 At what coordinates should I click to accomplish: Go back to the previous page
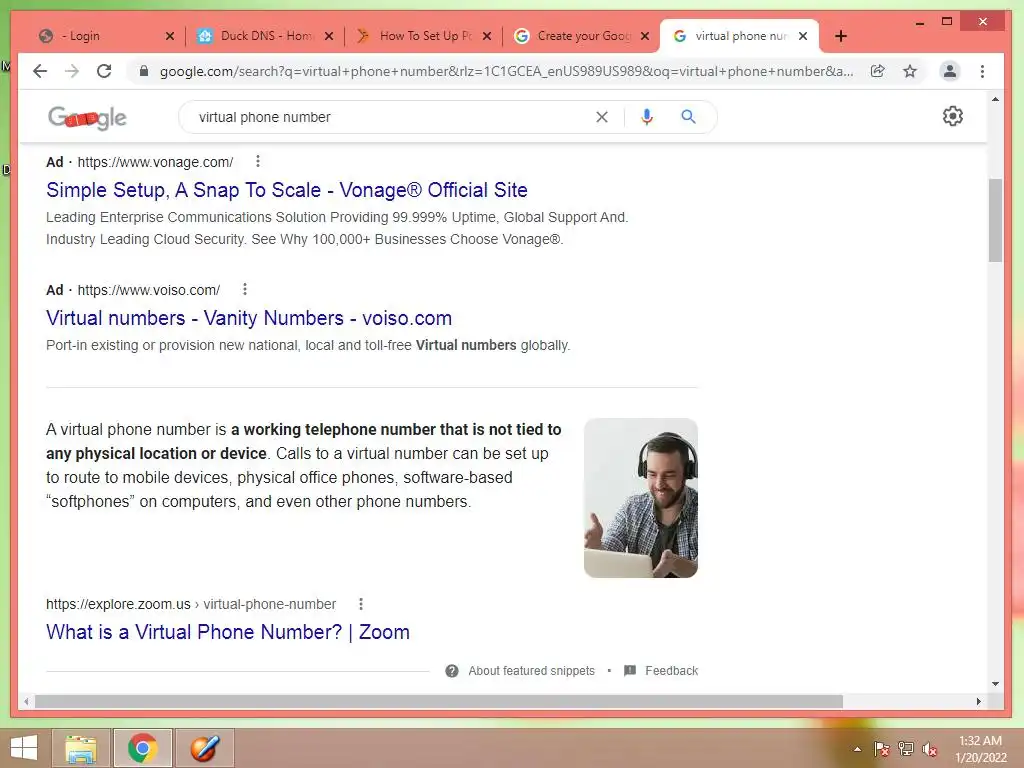[x=40, y=71]
